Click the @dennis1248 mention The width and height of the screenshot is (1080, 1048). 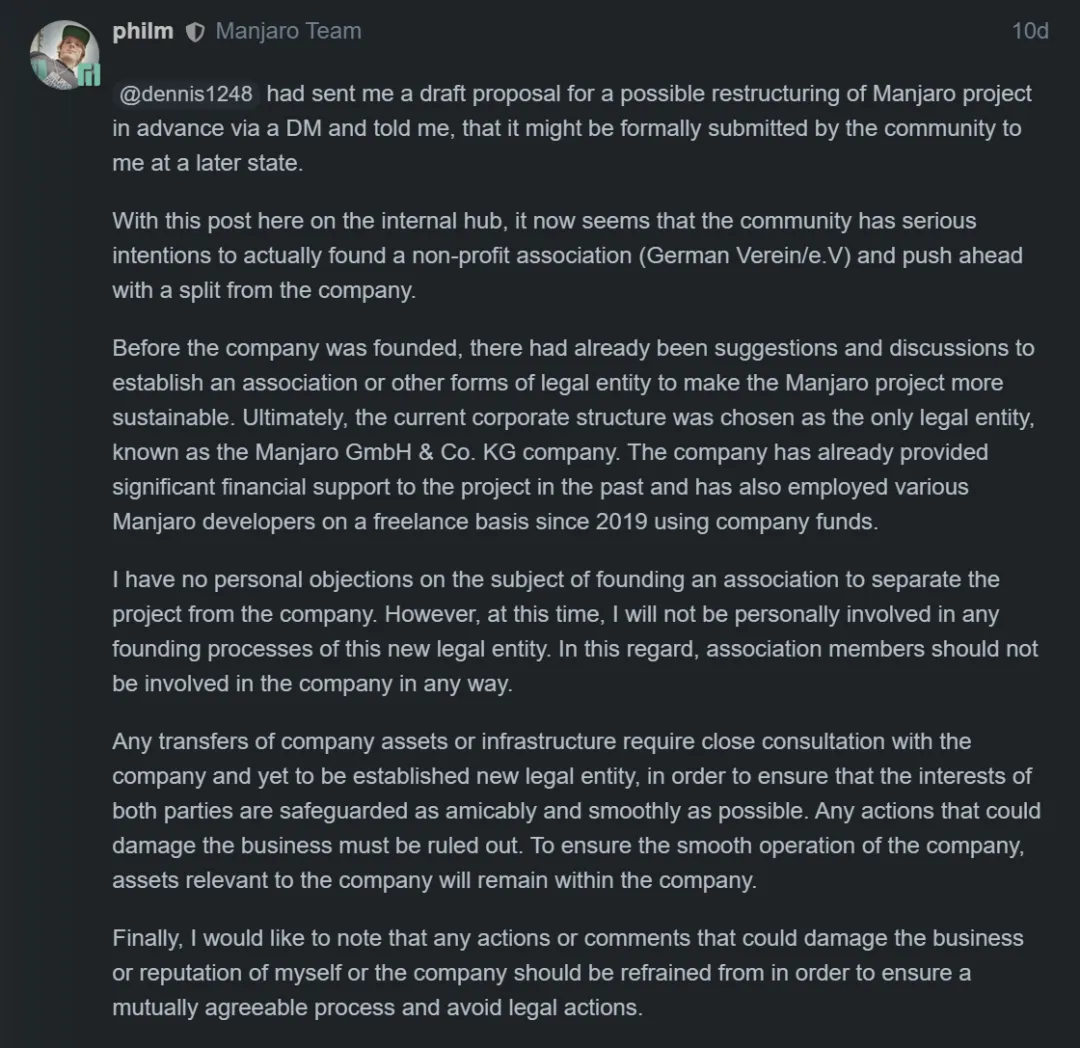tap(185, 95)
